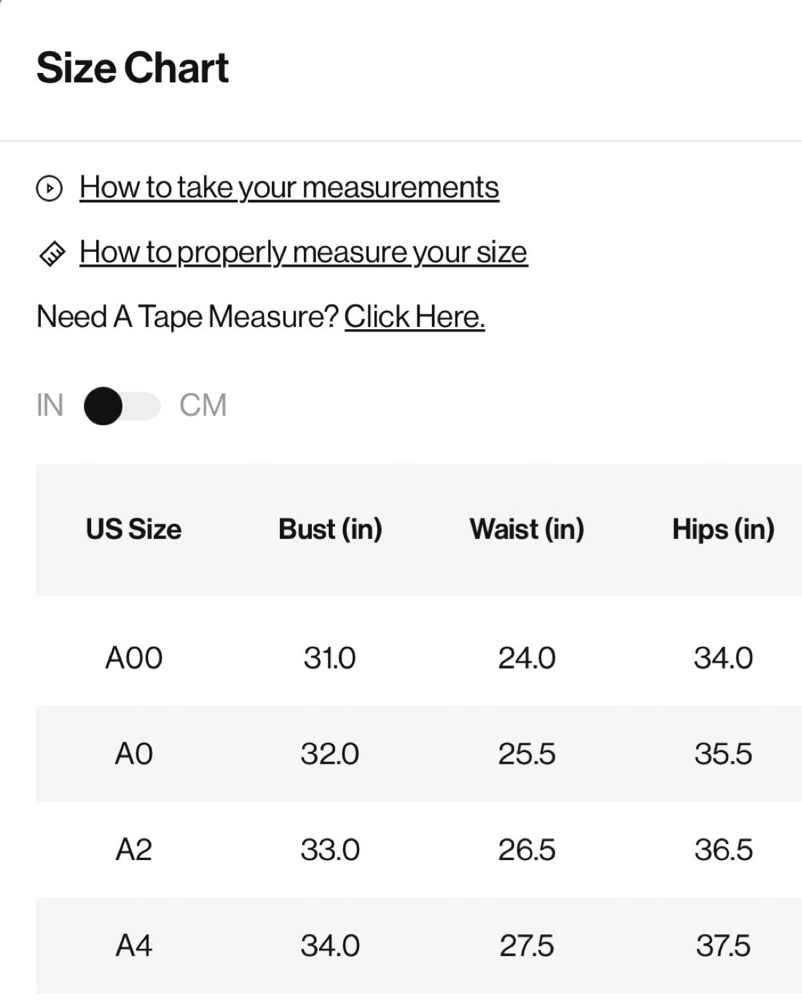Click the Hips (in) column header

(723, 529)
